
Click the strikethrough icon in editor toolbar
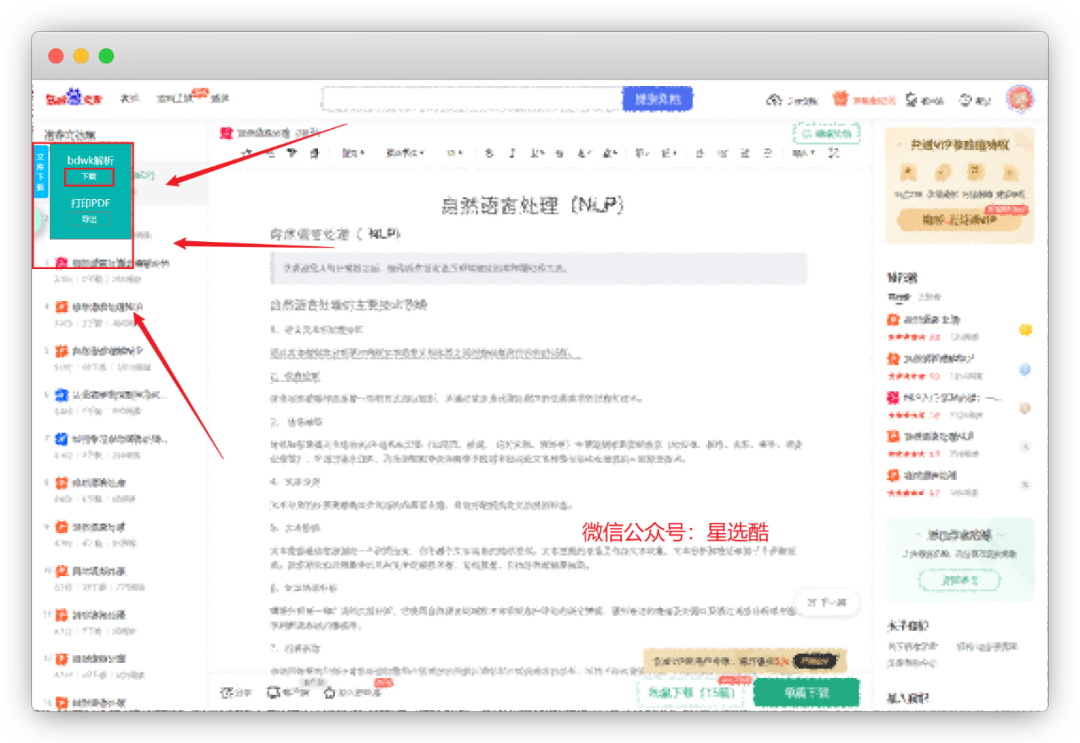click(559, 153)
